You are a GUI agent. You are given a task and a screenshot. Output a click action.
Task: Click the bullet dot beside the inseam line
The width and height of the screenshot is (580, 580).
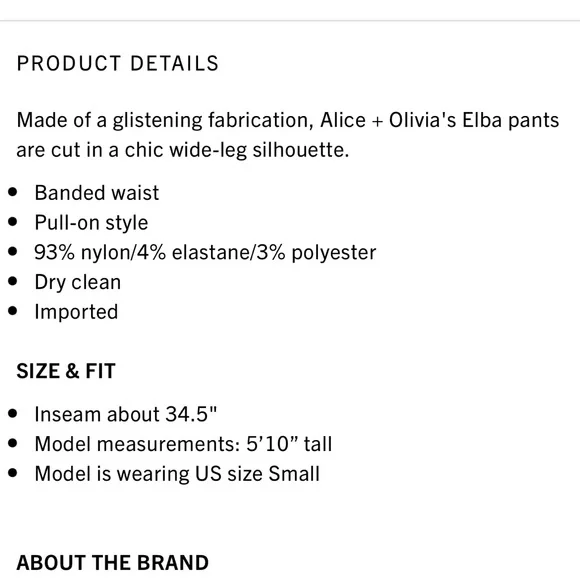pyautogui.click(x=13, y=413)
